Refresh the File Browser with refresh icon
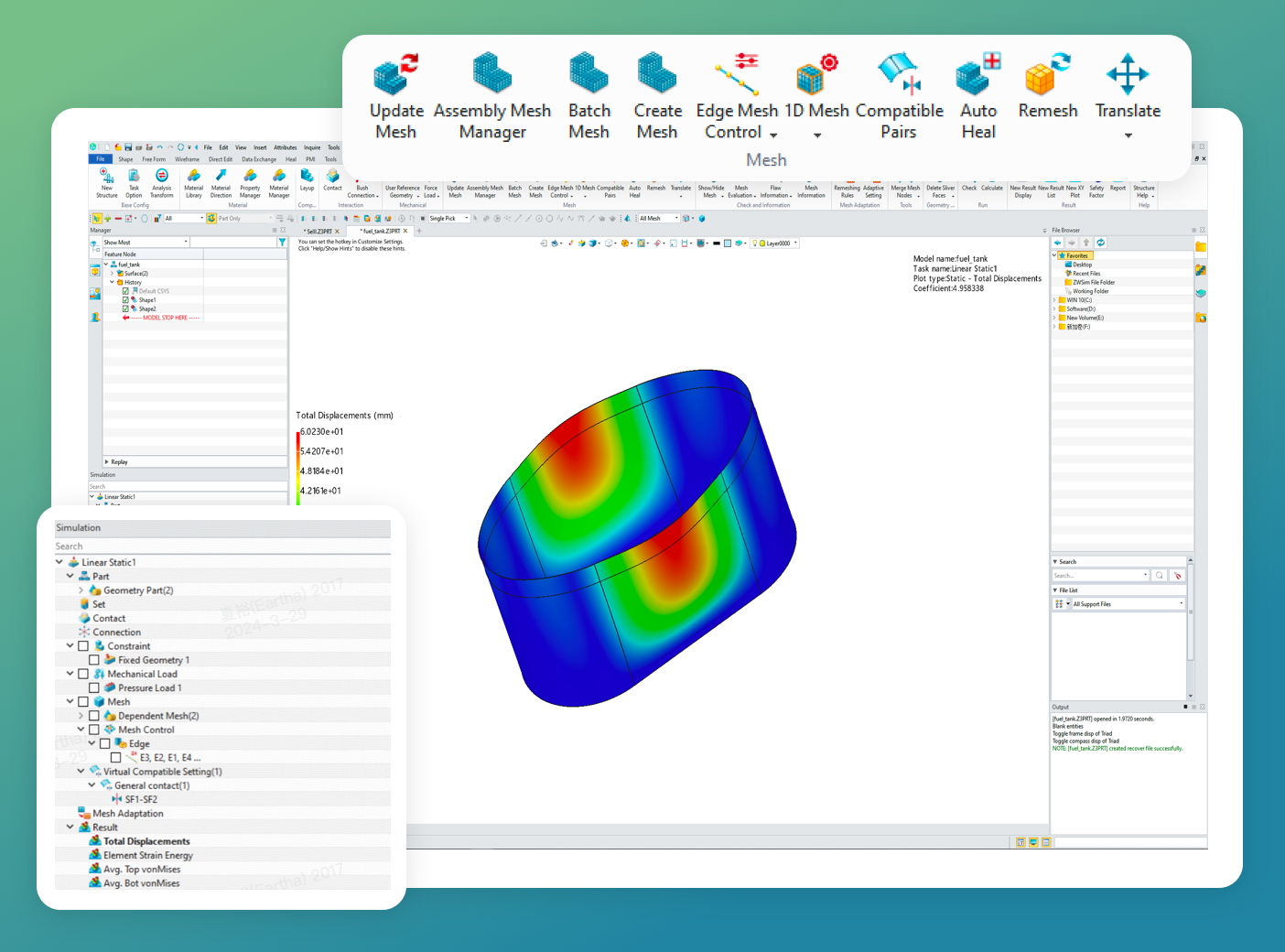The height and width of the screenshot is (952, 1285). pyautogui.click(x=1100, y=243)
